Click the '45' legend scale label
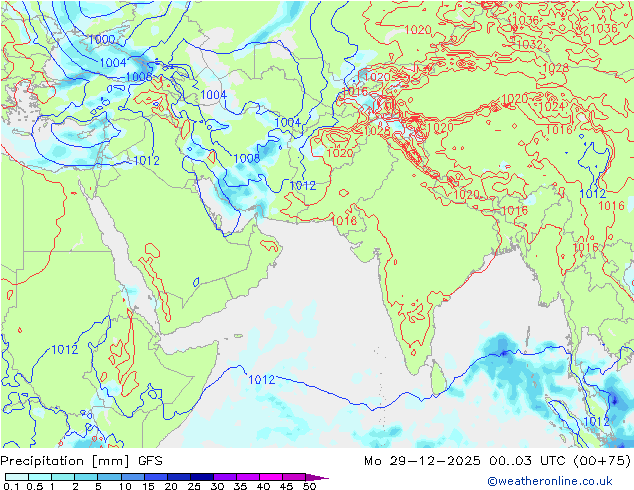 [286, 486]
